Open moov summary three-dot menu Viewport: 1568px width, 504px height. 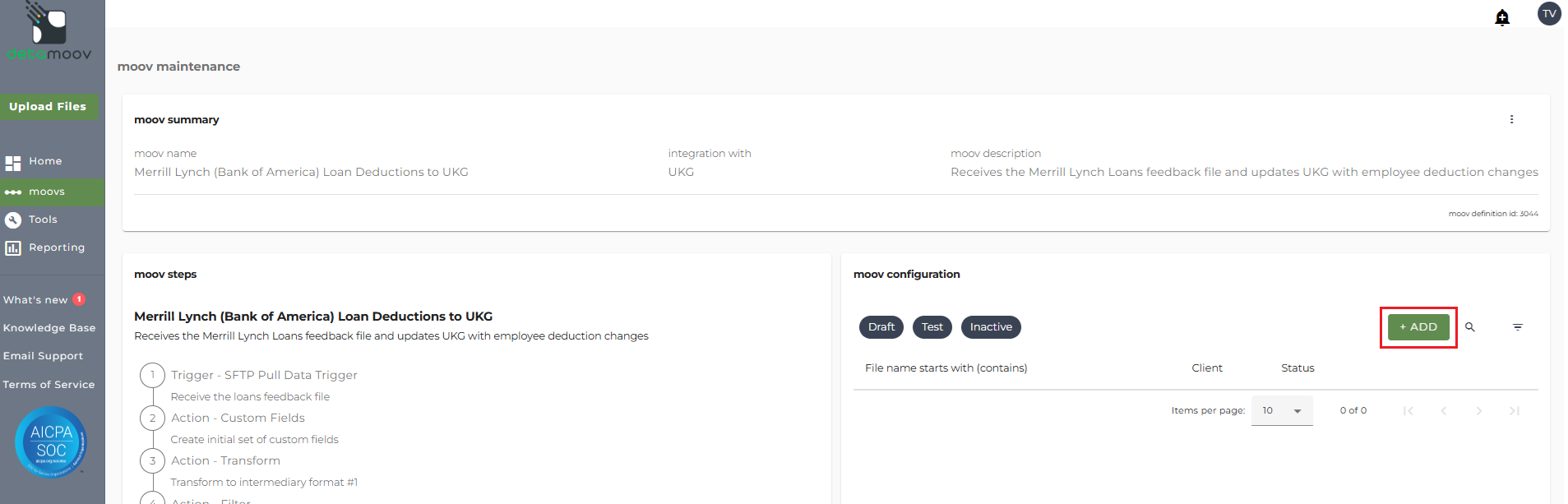[1511, 119]
